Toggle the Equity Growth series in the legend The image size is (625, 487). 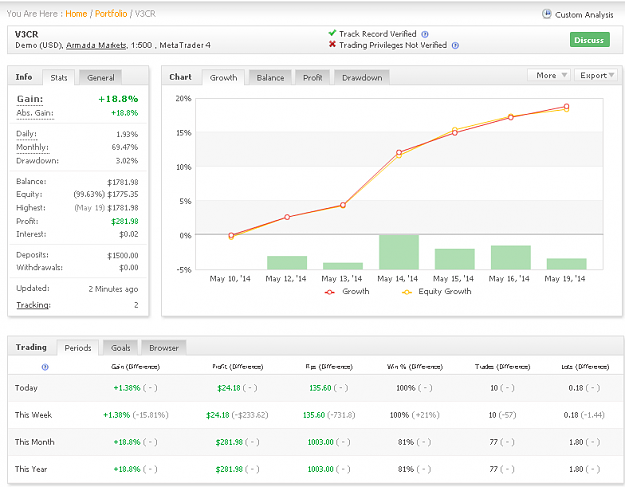tap(437, 292)
